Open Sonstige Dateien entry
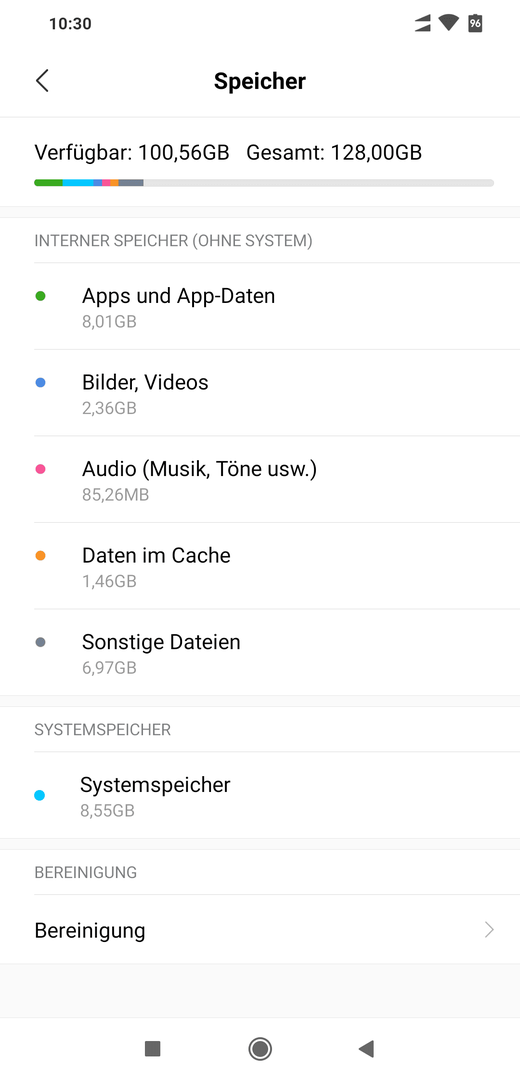 [x=260, y=652]
